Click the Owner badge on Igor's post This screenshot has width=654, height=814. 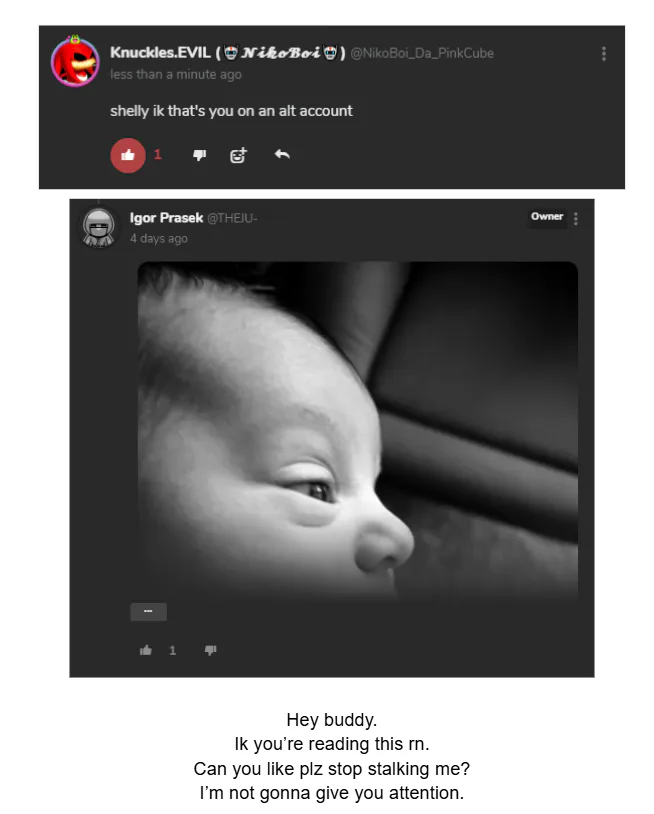pos(547,217)
